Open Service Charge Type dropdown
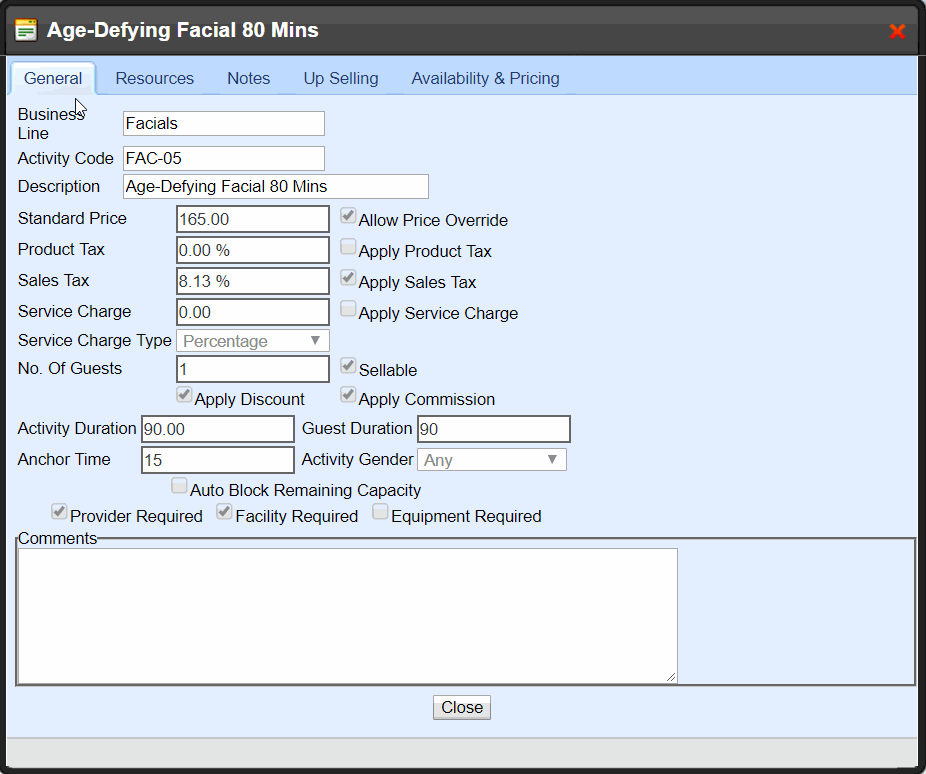926x774 pixels. 253,341
